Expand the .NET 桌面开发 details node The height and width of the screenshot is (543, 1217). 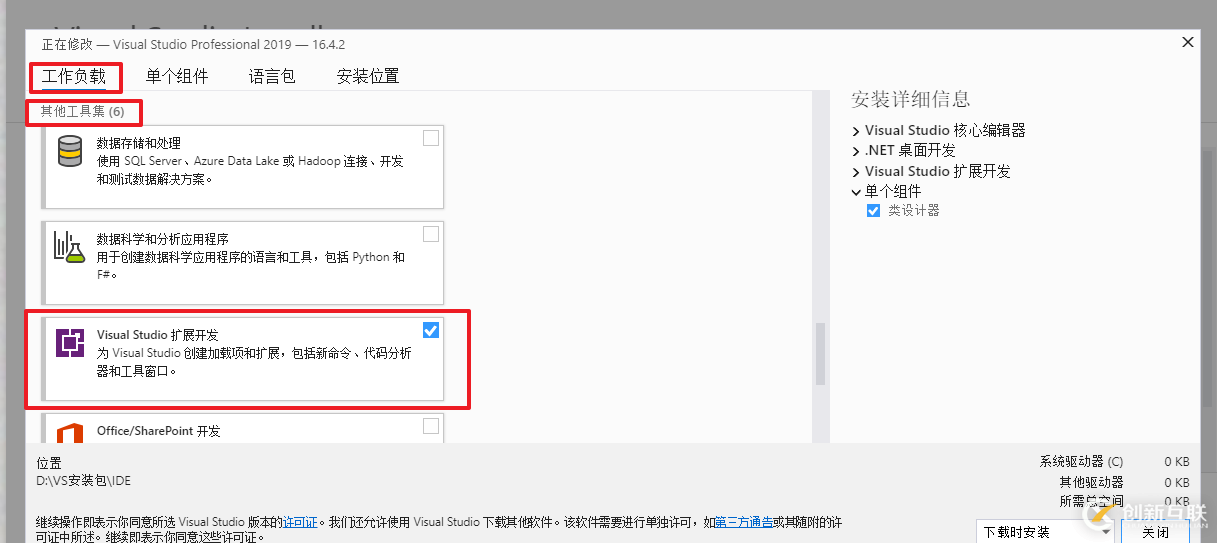856,151
